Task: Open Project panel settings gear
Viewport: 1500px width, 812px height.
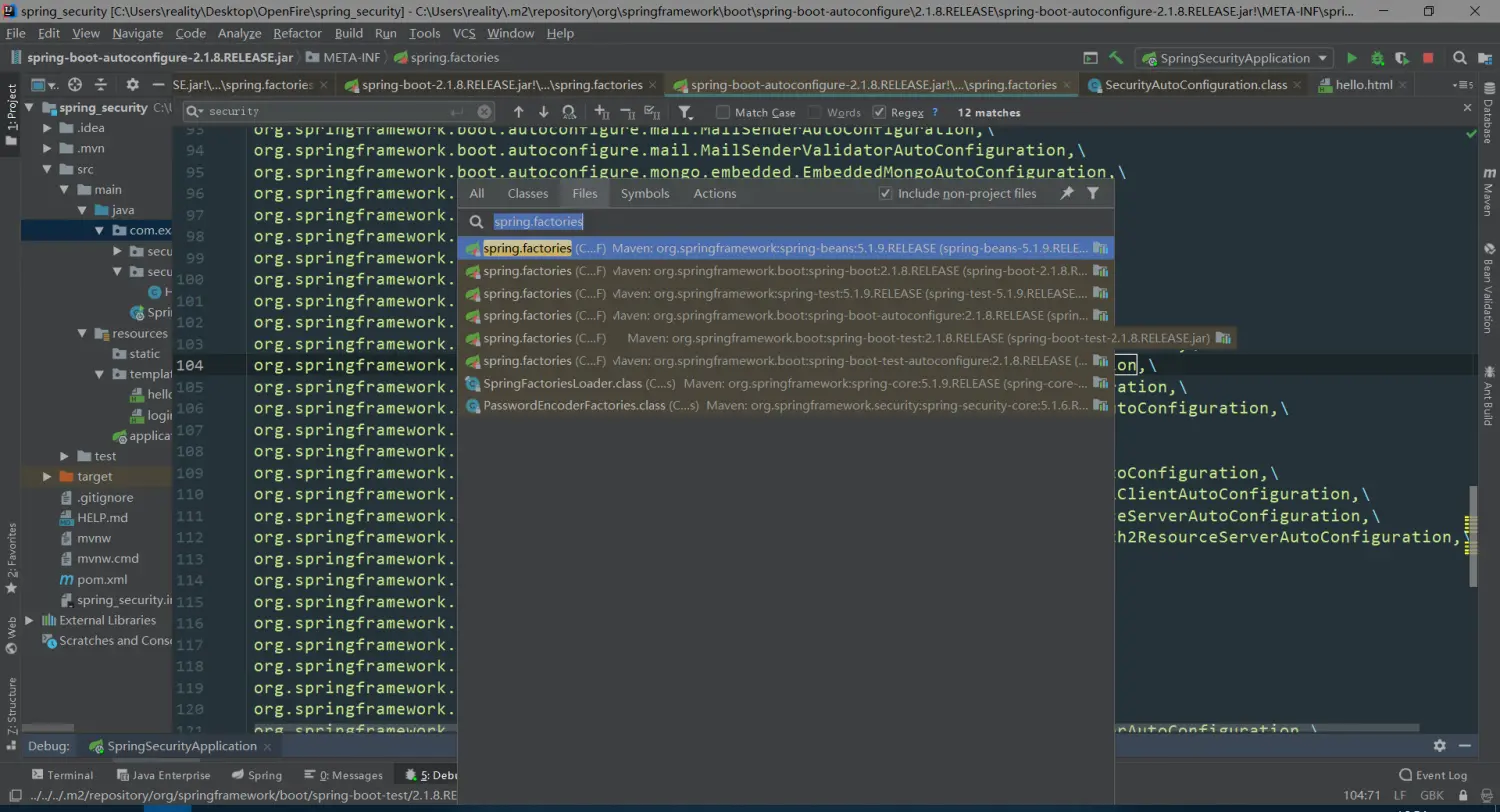Action: pyautogui.click(x=132, y=85)
